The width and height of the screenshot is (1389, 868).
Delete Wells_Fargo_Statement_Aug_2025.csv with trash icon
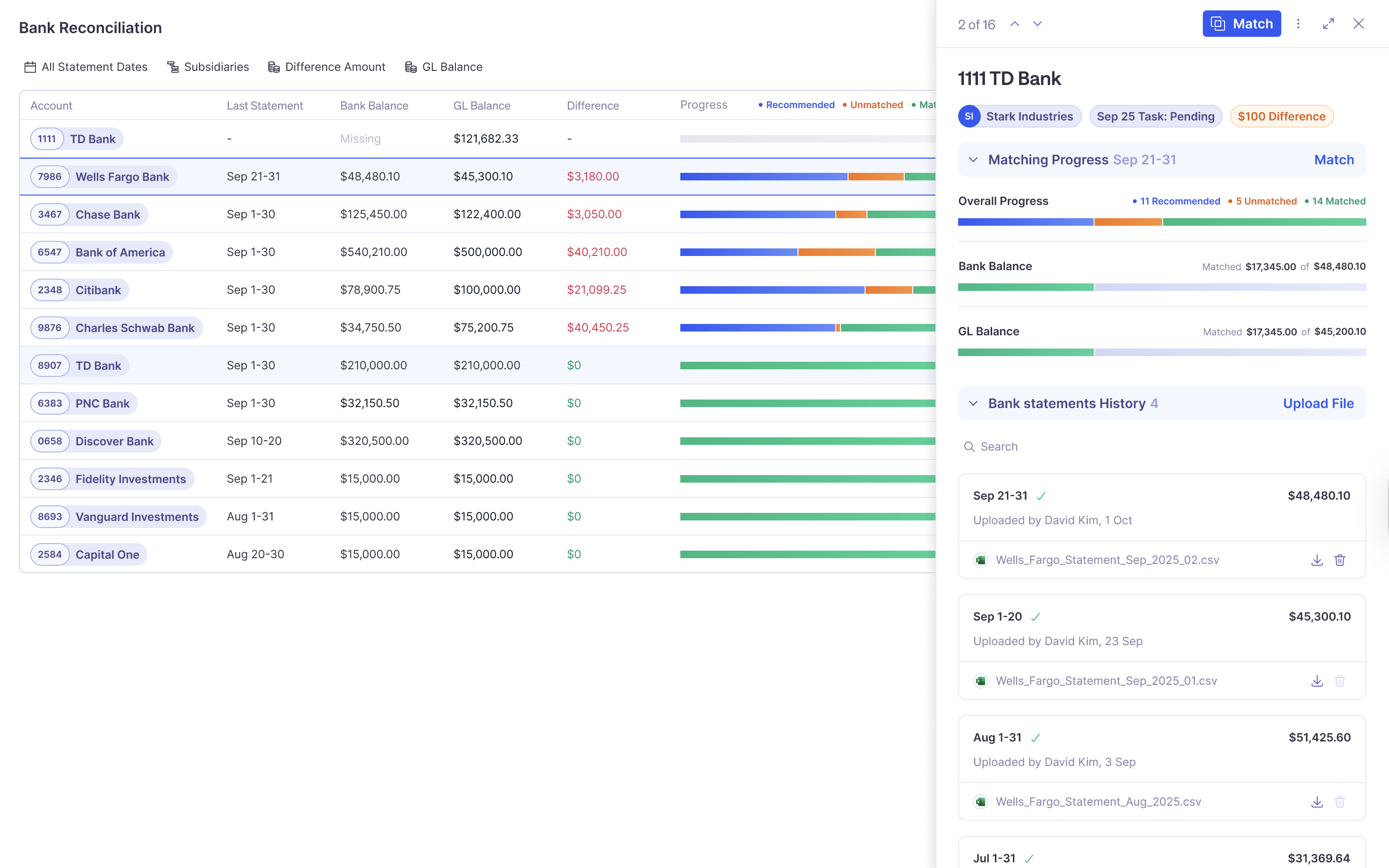click(1340, 801)
